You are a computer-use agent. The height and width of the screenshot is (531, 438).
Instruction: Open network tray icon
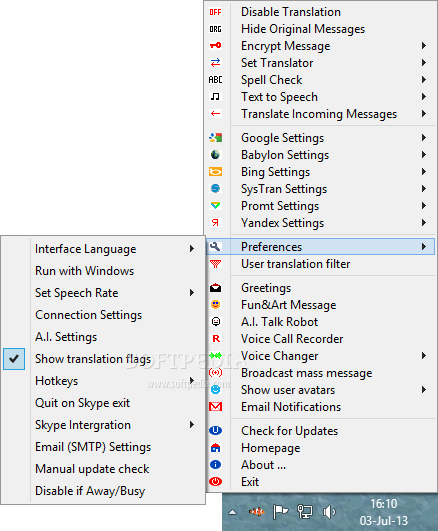click(305, 511)
